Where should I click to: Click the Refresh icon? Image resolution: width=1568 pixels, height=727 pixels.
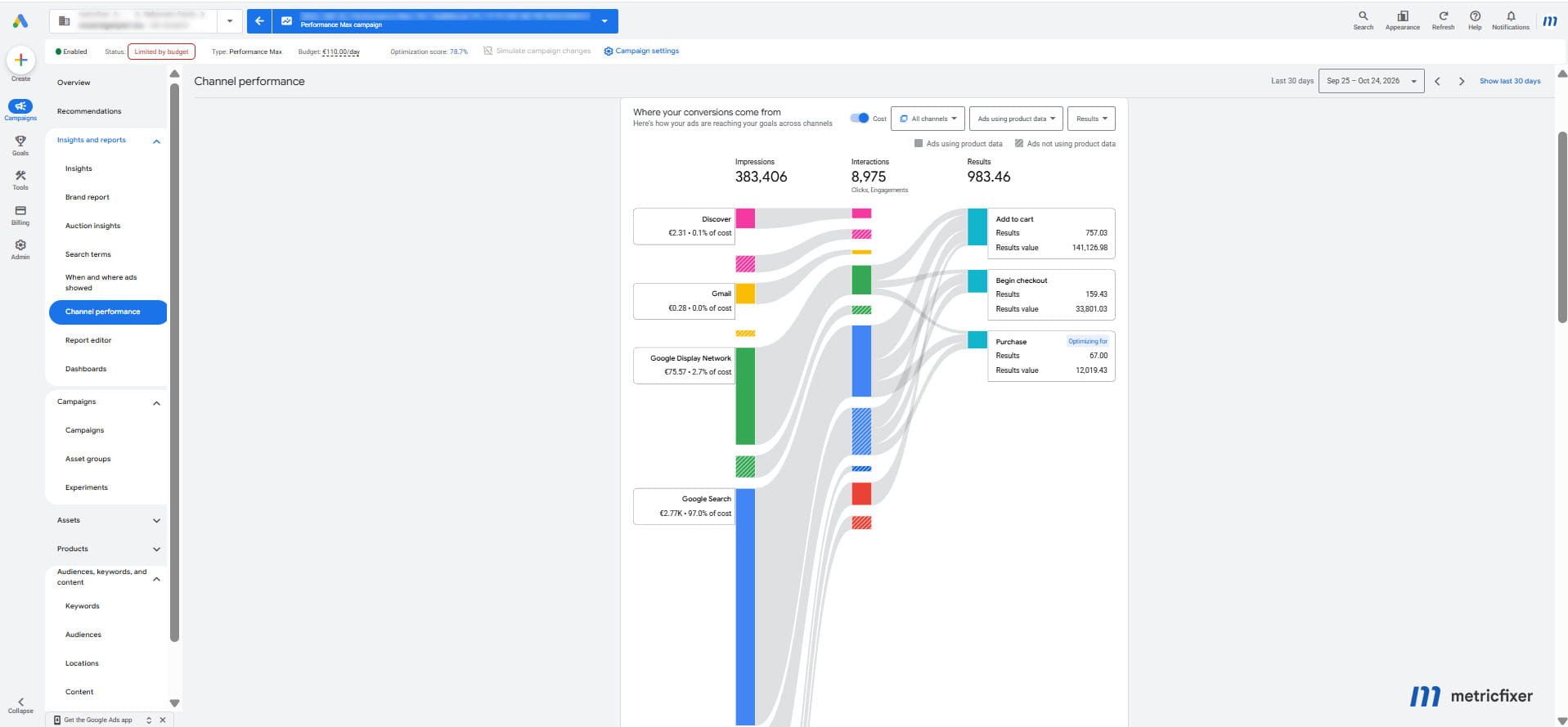pyautogui.click(x=1443, y=16)
